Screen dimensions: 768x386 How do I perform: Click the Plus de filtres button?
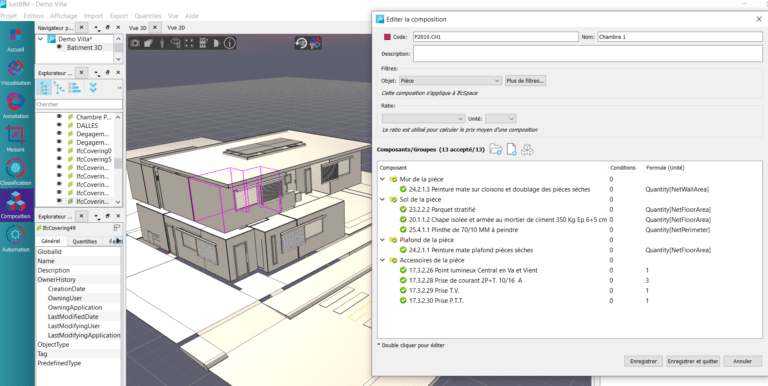point(526,80)
